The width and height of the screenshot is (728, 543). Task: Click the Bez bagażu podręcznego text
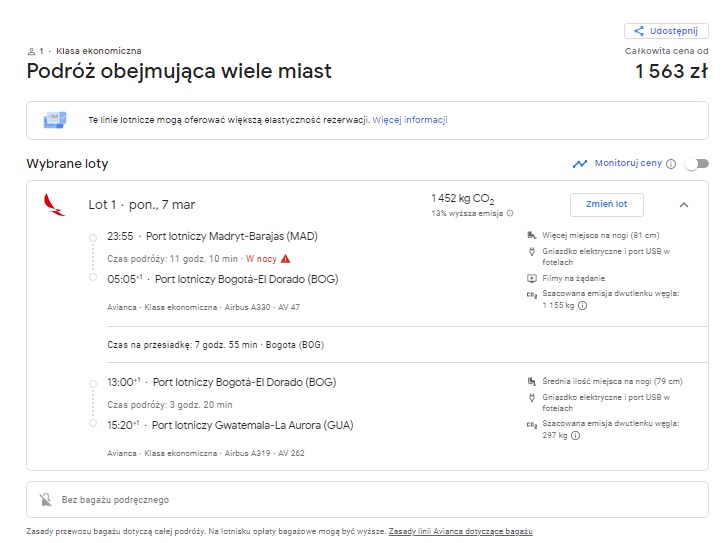coord(115,500)
